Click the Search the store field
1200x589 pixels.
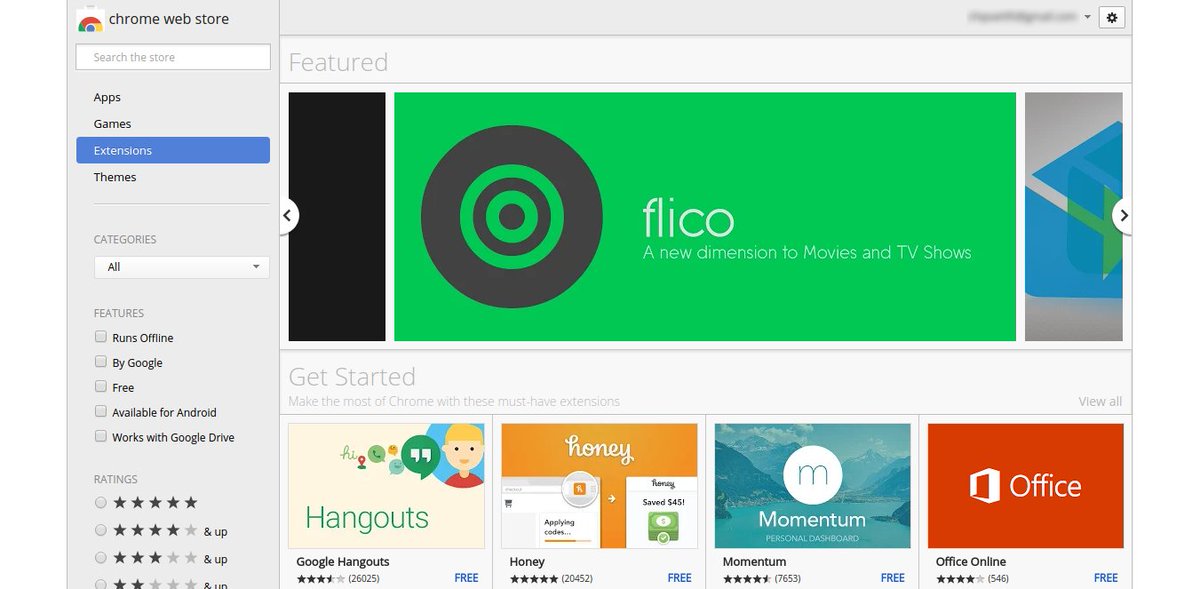pyautogui.click(x=173, y=57)
